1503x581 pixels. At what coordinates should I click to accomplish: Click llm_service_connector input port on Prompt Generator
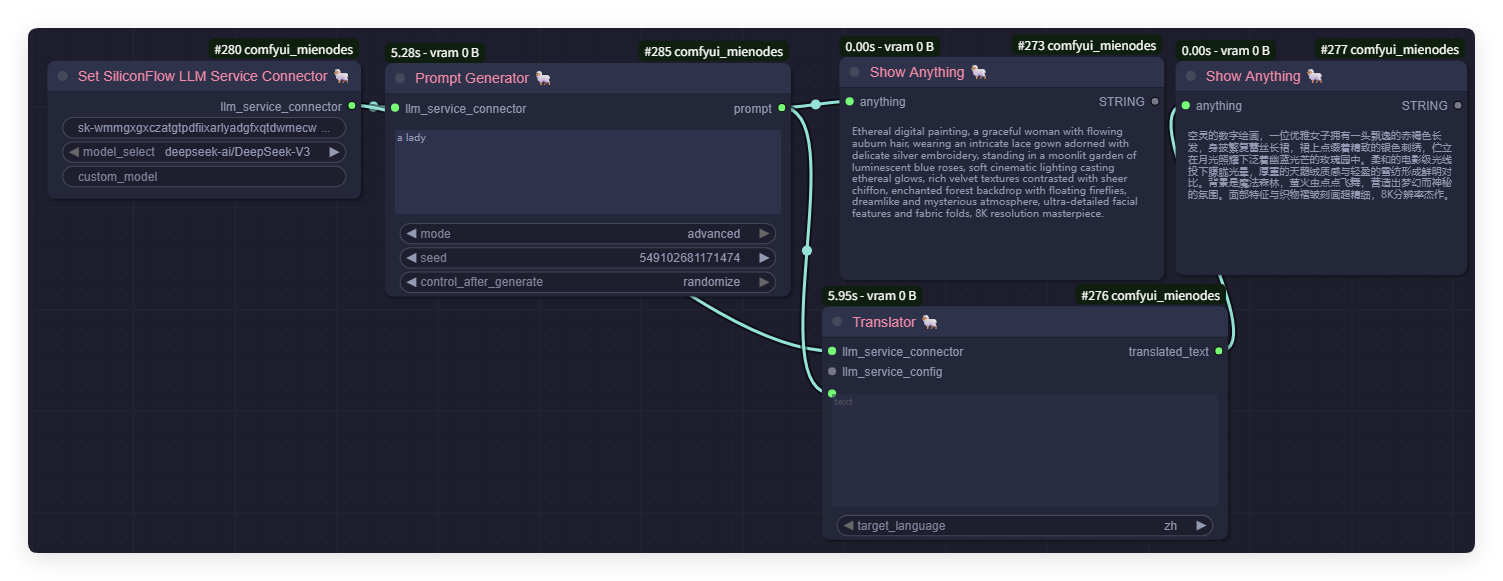click(395, 108)
